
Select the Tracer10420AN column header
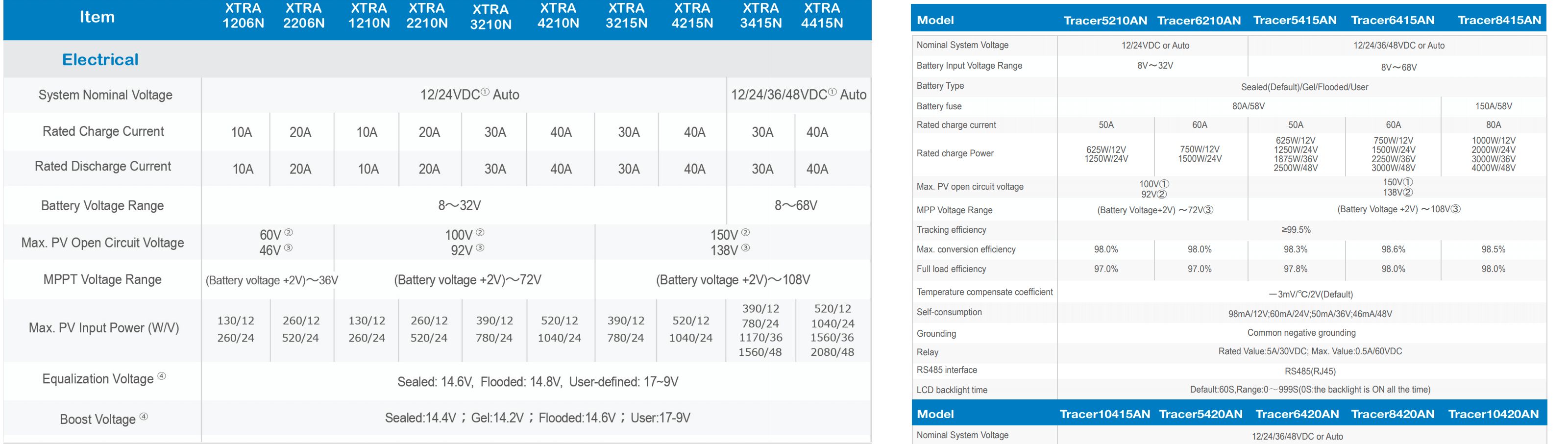tap(1493, 414)
